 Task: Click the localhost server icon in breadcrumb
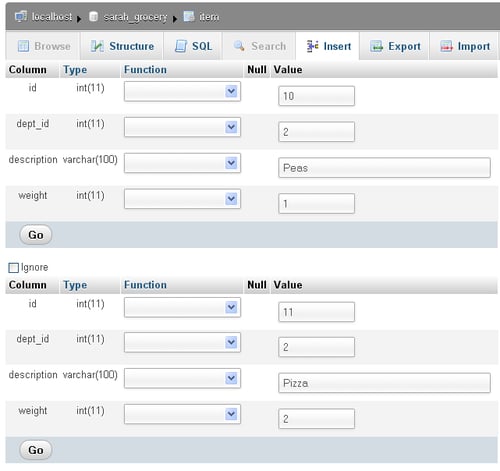pos(21,16)
